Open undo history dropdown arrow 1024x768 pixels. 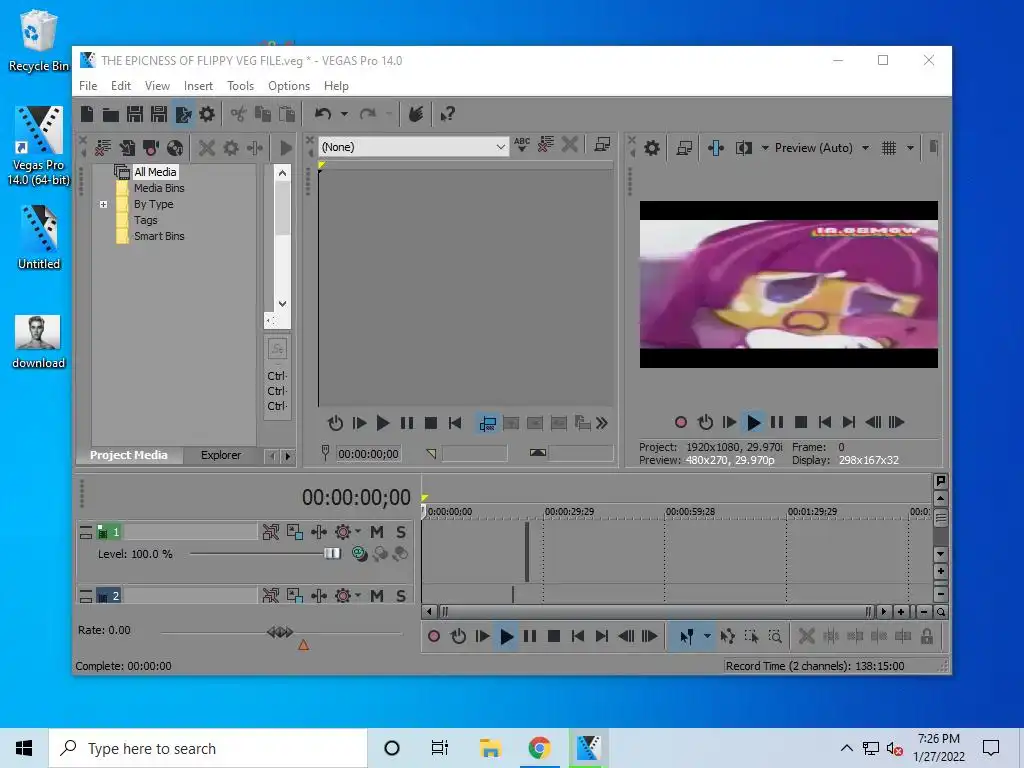pyautogui.click(x=344, y=114)
